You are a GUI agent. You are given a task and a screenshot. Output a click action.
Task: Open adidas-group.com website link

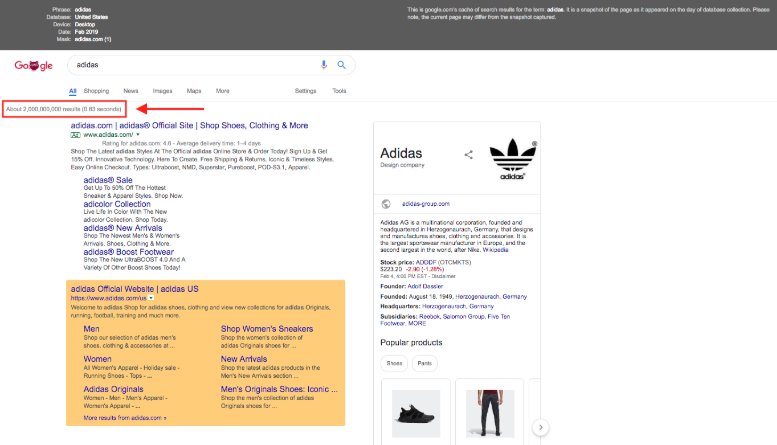426,204
